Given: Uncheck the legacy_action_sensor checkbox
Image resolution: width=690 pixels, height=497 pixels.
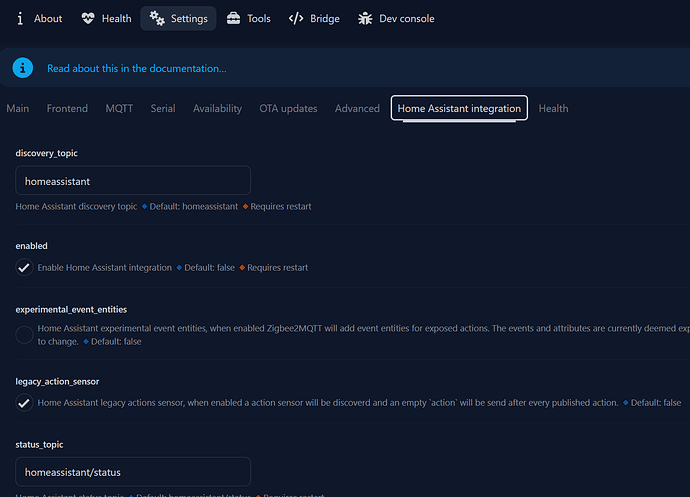Looking at the screenshot, I should click(x=24, y=402).
